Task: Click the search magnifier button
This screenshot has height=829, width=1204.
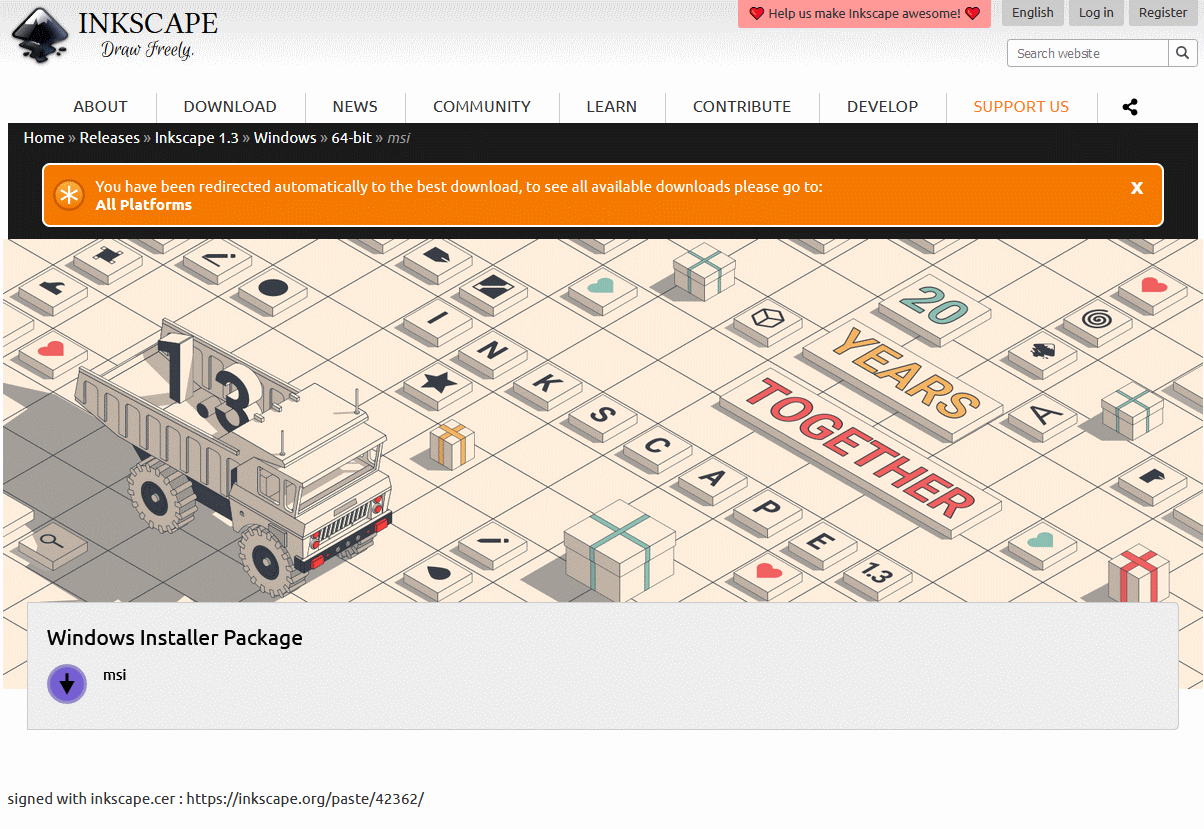Action: click(x=1182, y=53)
